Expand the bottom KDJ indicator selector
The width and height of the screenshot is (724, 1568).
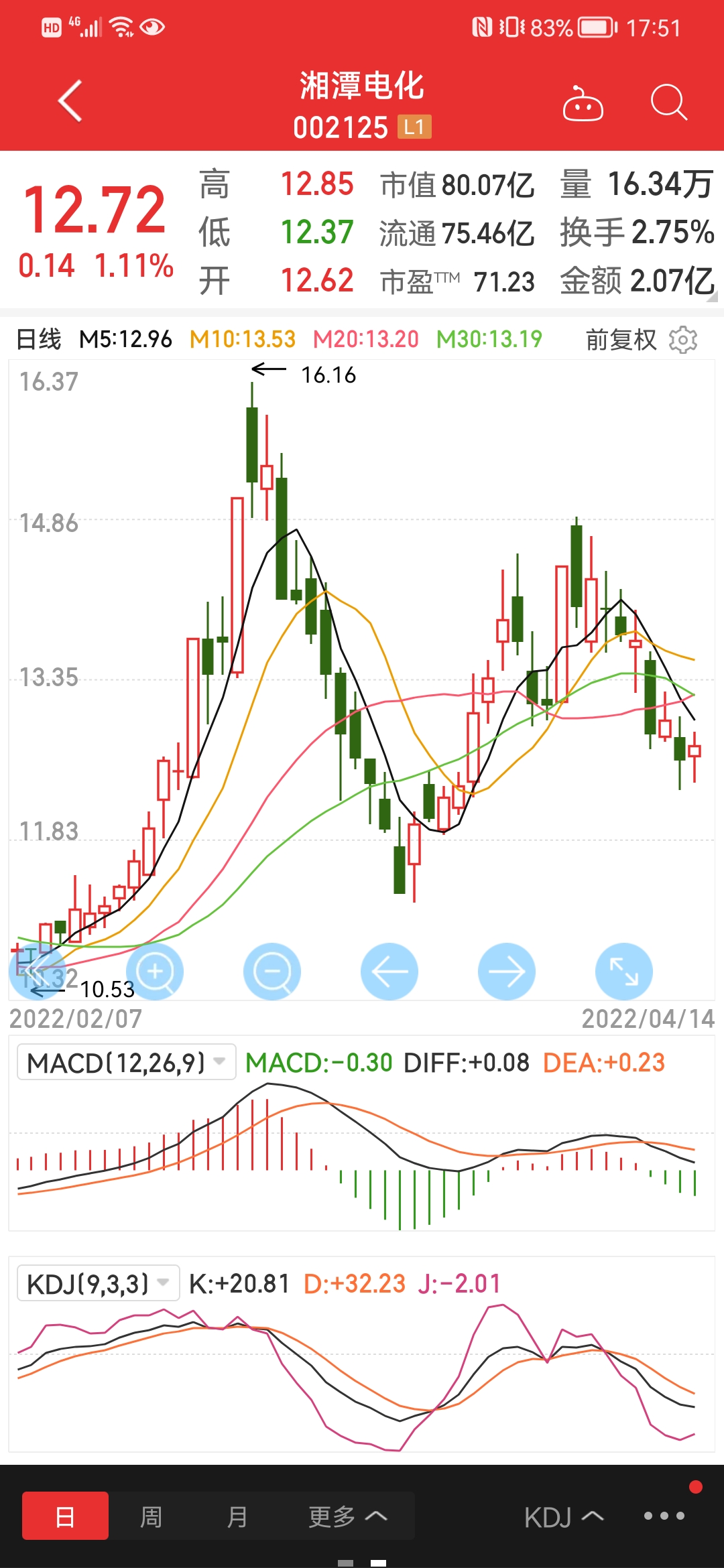(x=564, y=1517)
